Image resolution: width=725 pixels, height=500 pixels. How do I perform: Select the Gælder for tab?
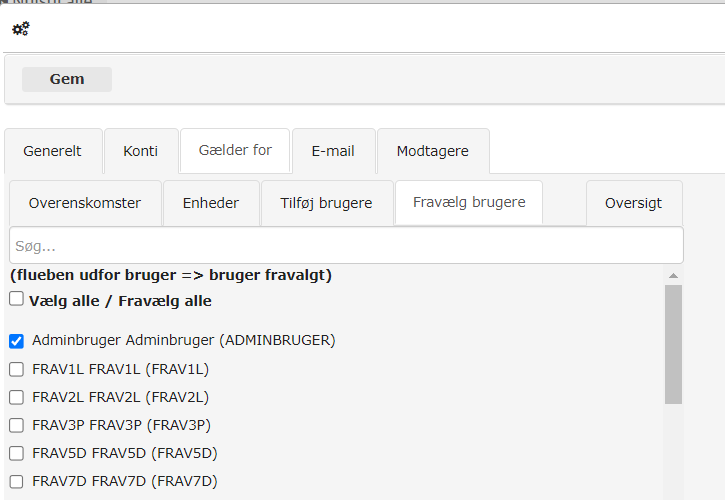pyautogui.click(x=235, y=151)
